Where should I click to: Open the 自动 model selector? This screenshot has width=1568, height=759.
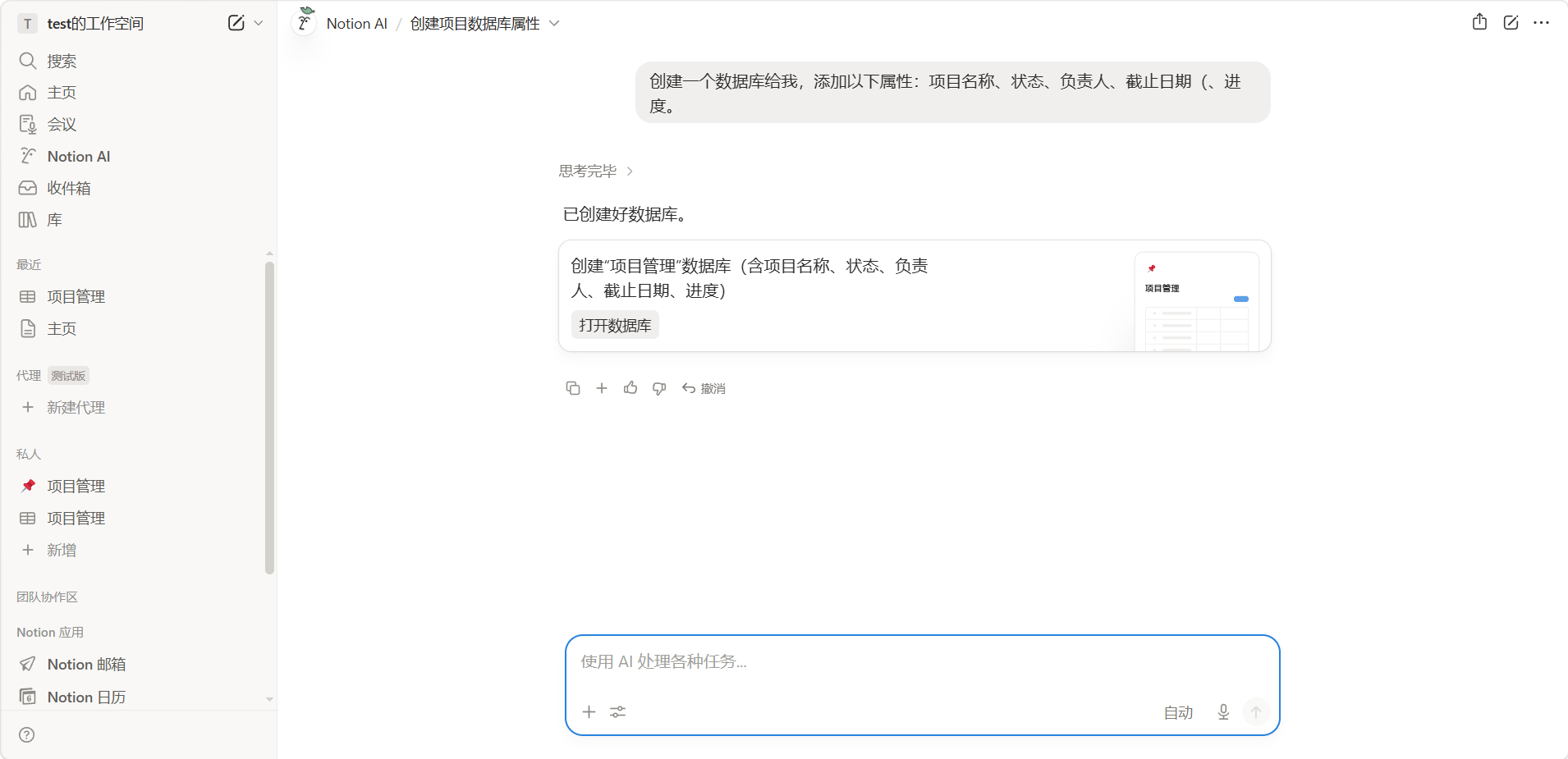click(x=1178, y=712)
